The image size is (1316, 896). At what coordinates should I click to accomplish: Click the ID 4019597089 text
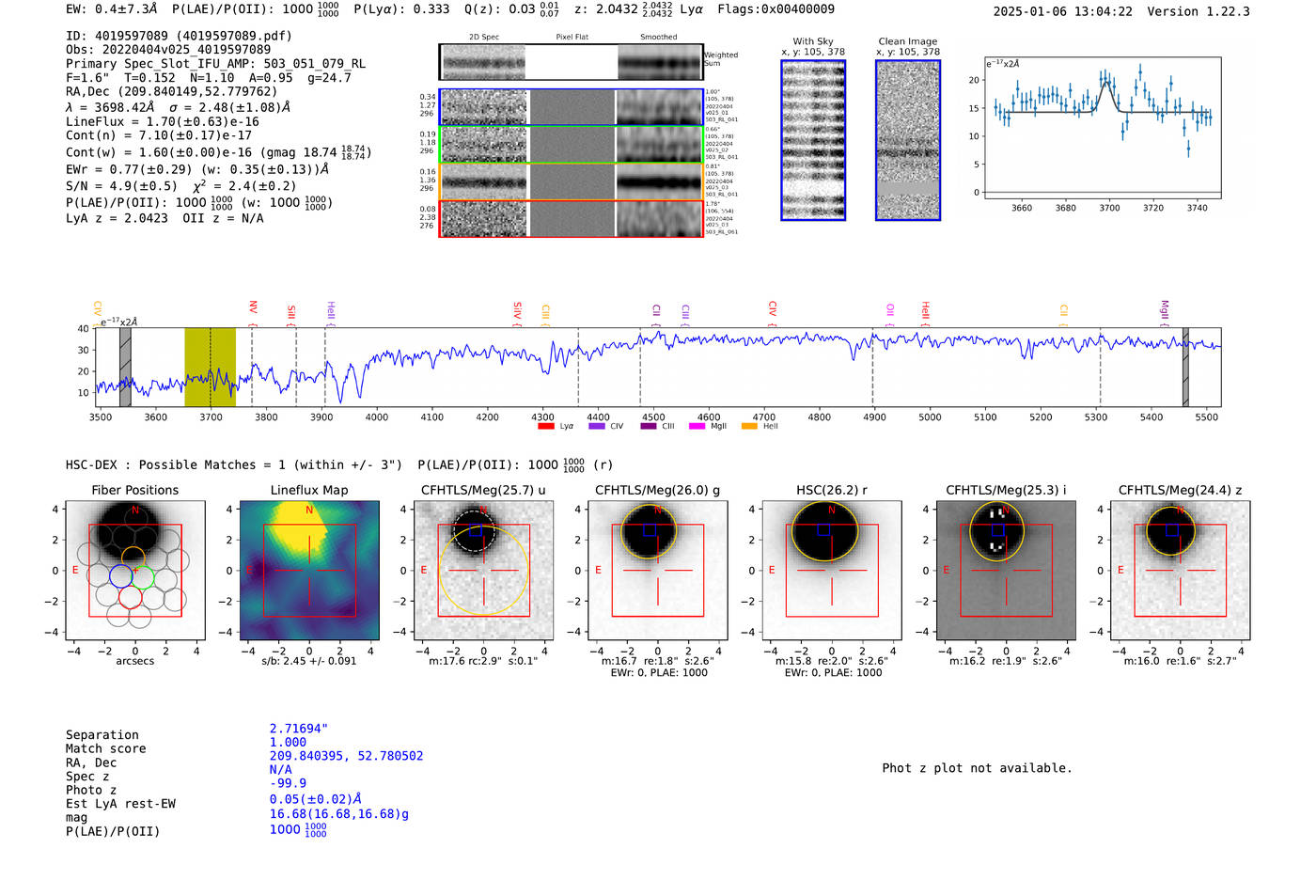pyautogui.click(x=179, y=36)
